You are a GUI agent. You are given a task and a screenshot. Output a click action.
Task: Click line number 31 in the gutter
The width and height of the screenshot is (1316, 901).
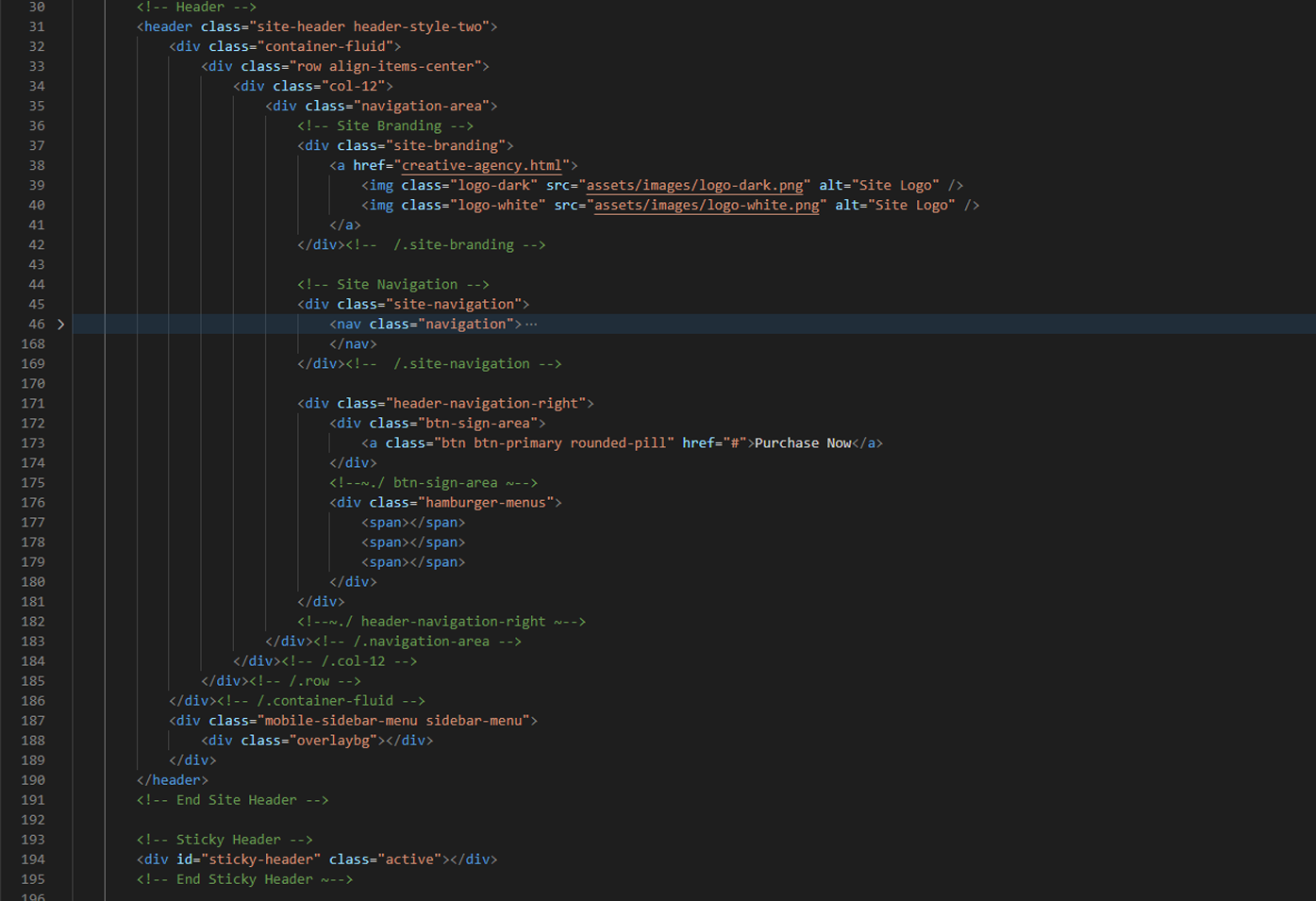36,27
